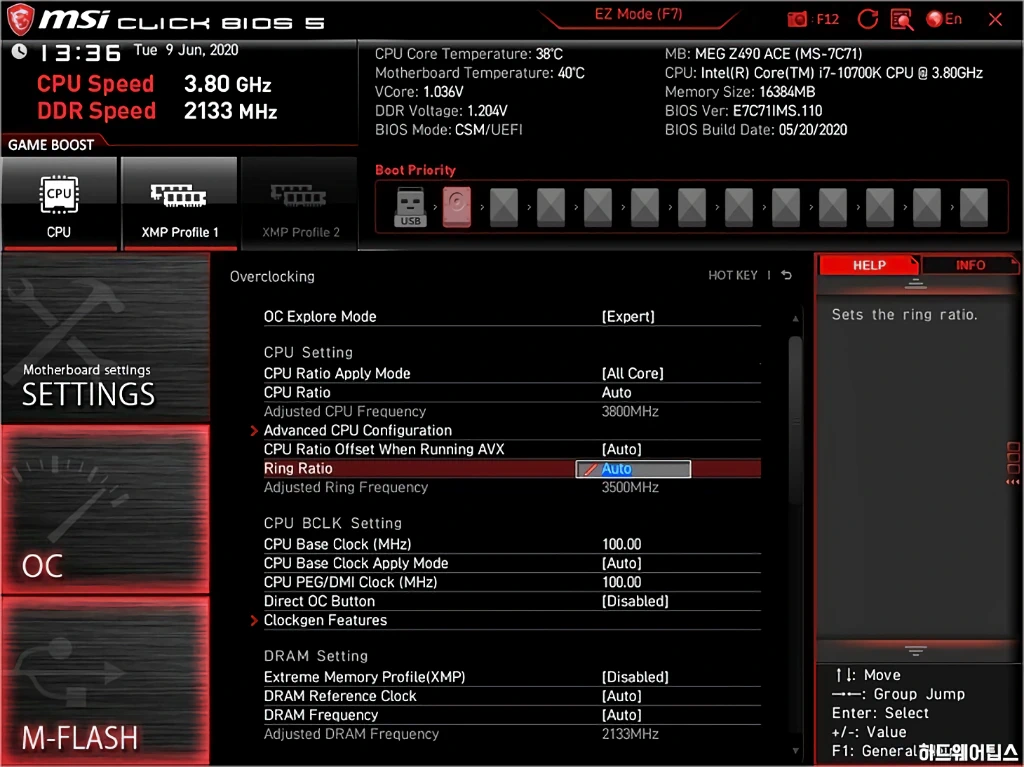Change language via the En globe icon
This screenshot has height=767, width=1024.
(944, 20)
